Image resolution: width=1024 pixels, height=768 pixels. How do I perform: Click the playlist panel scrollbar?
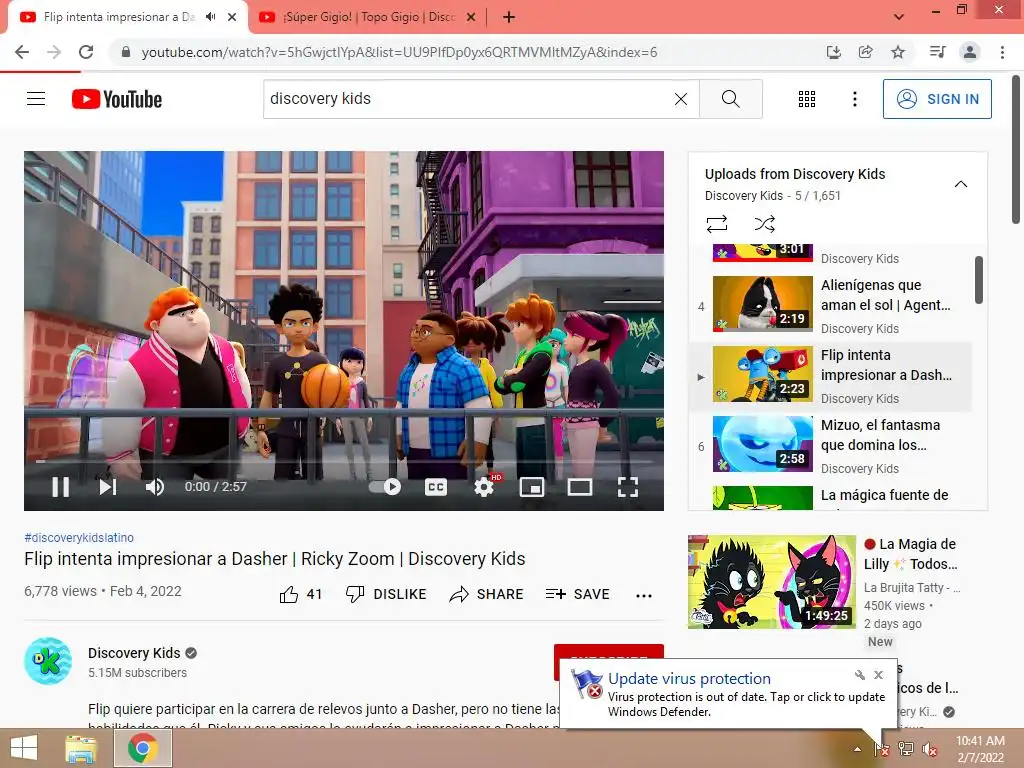coord(979,280)
